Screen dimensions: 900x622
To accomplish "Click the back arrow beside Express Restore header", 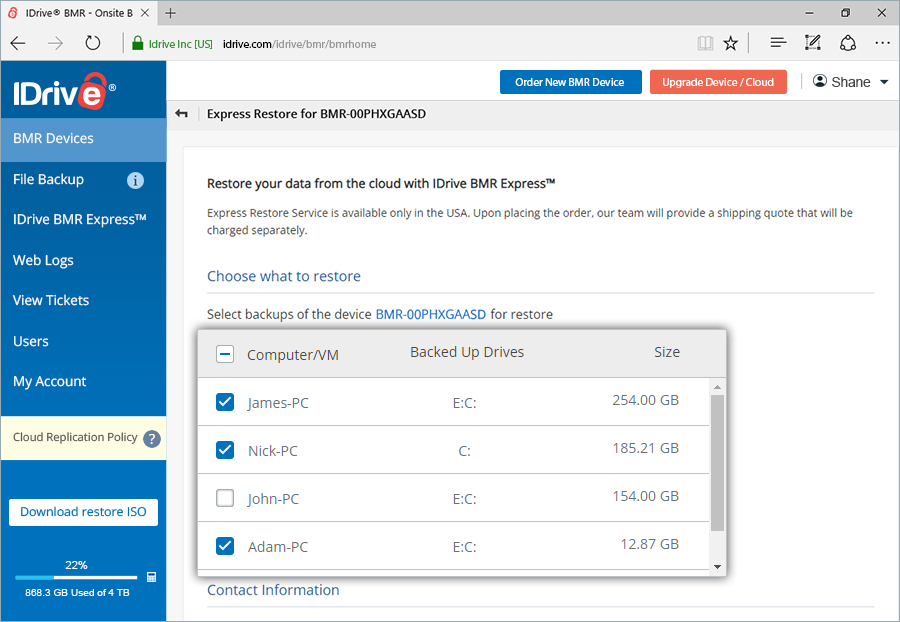I will click(x=181, y=114).
